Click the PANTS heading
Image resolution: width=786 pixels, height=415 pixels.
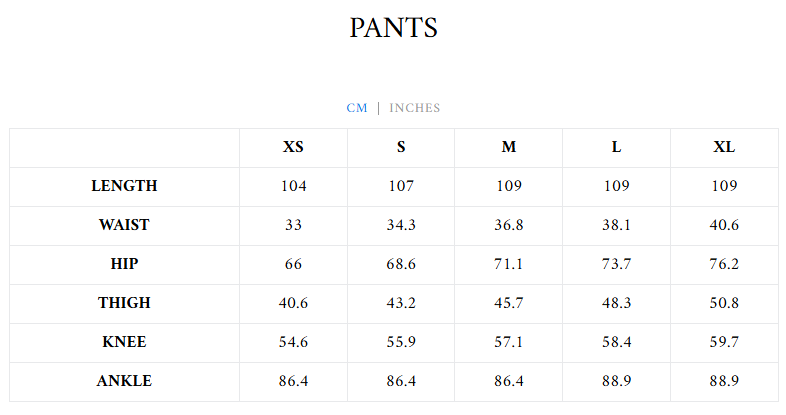pos(393,28)
